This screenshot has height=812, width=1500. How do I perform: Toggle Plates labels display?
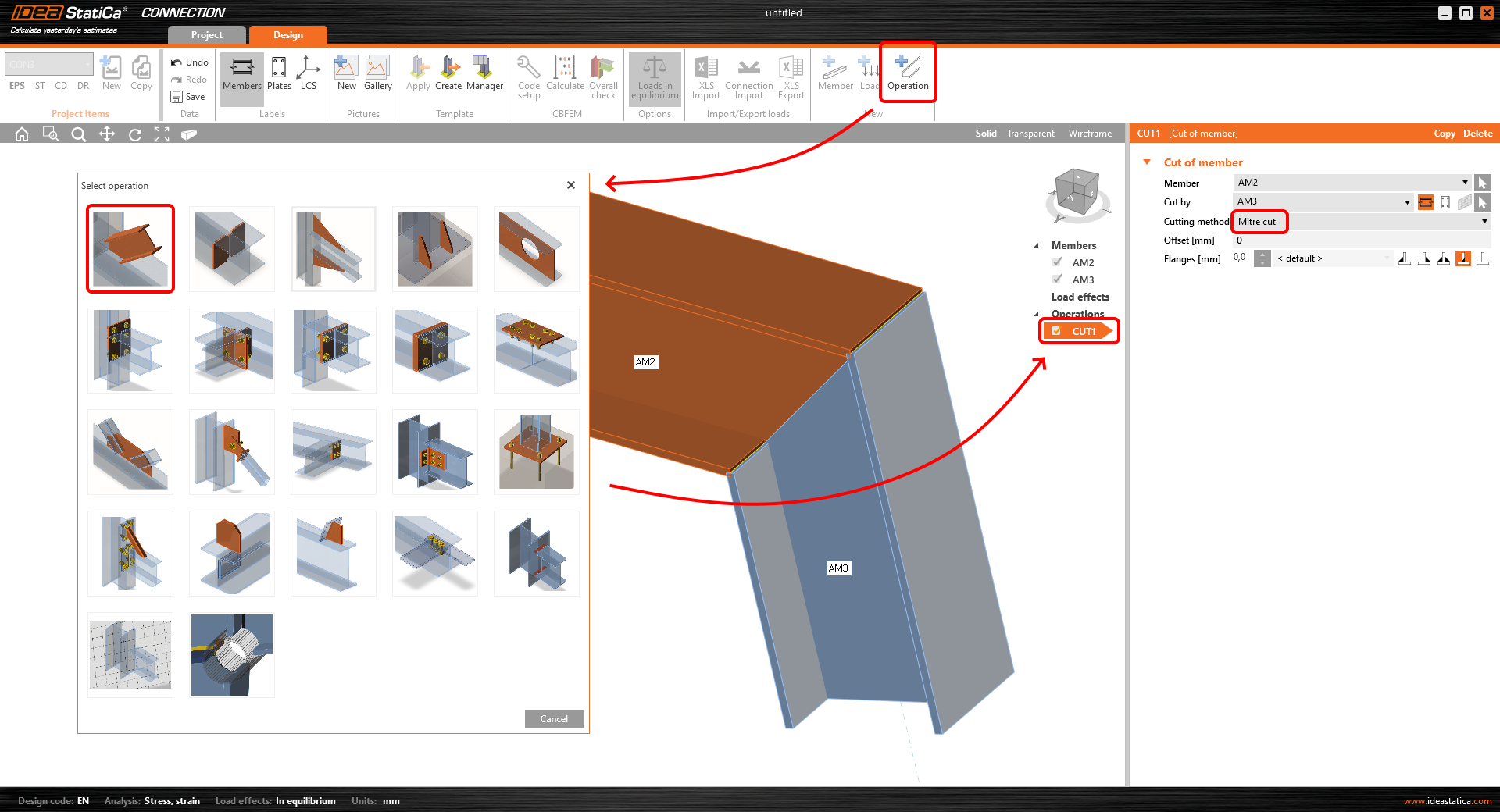pyautogui.click(x=279, y=73)
